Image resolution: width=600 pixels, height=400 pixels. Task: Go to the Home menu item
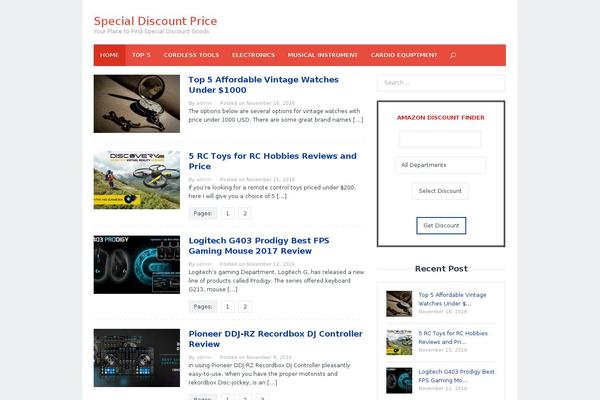click(x=109, y=55)
